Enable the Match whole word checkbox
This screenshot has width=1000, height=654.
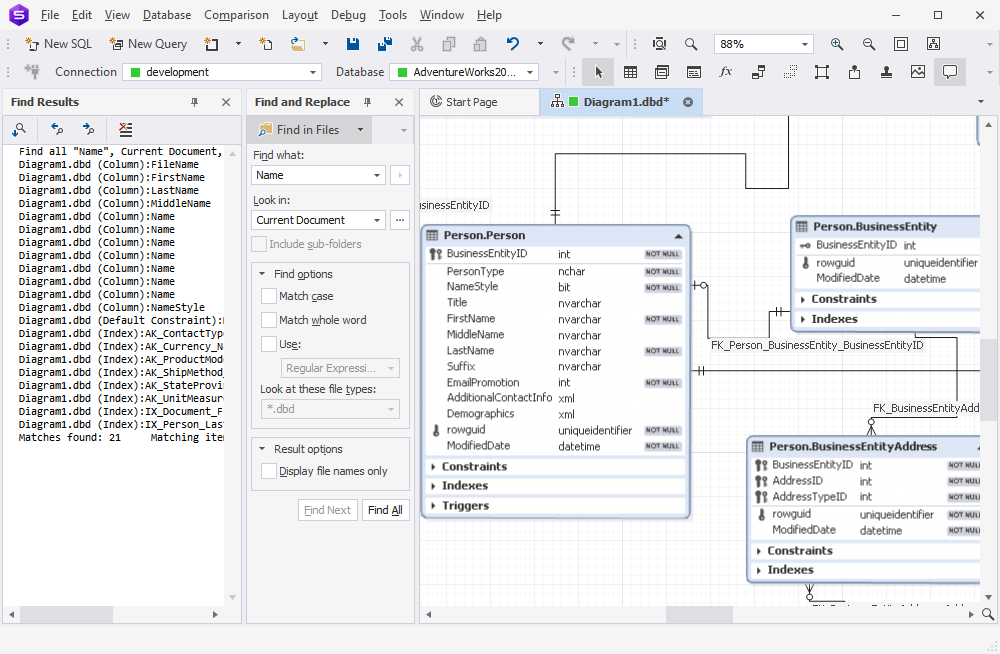tap(268, 320)
